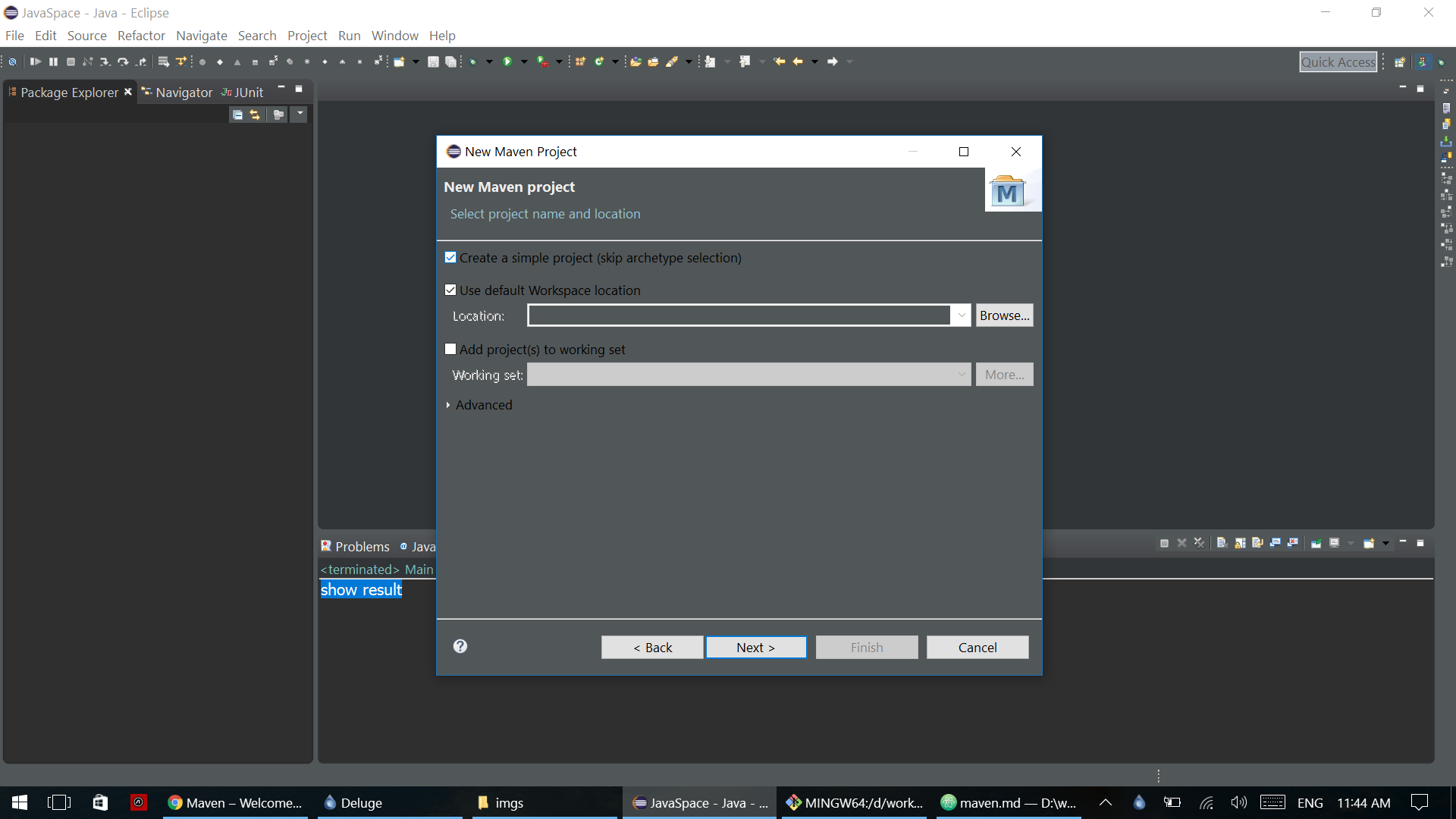1456x819 pixels.
Task: Open the Coverage button dropdown arrow
Action: tap(559, 61)
